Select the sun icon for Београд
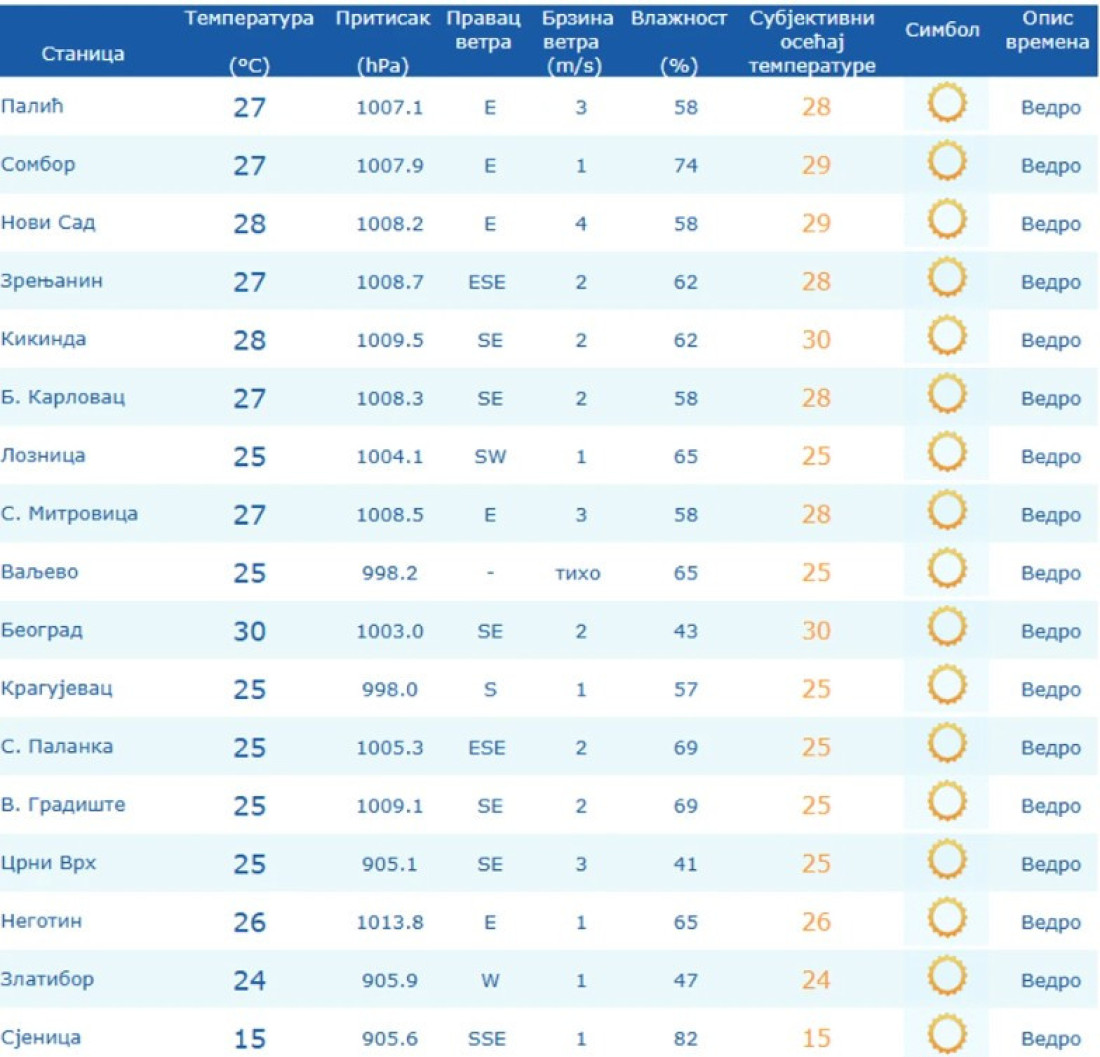The width and height of the screenshot is (1100, 1057). (947, 627)
